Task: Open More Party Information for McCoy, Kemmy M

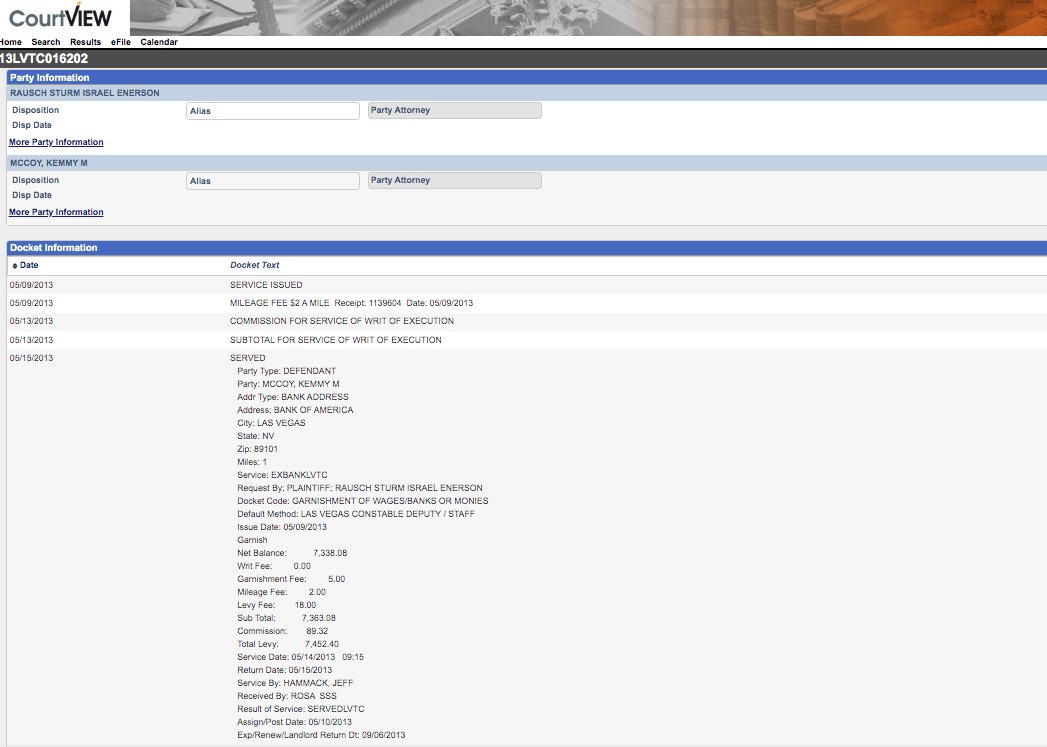Action: (56, 212)
